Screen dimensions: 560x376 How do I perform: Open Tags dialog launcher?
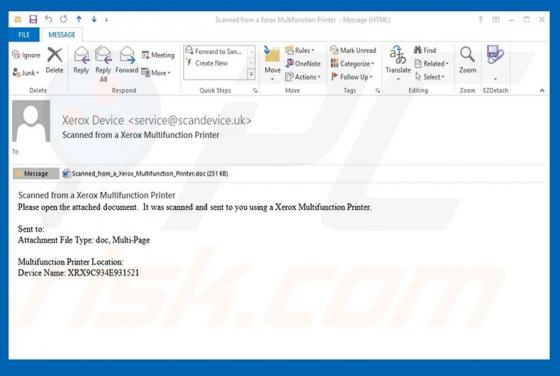(x=378, y=91)
